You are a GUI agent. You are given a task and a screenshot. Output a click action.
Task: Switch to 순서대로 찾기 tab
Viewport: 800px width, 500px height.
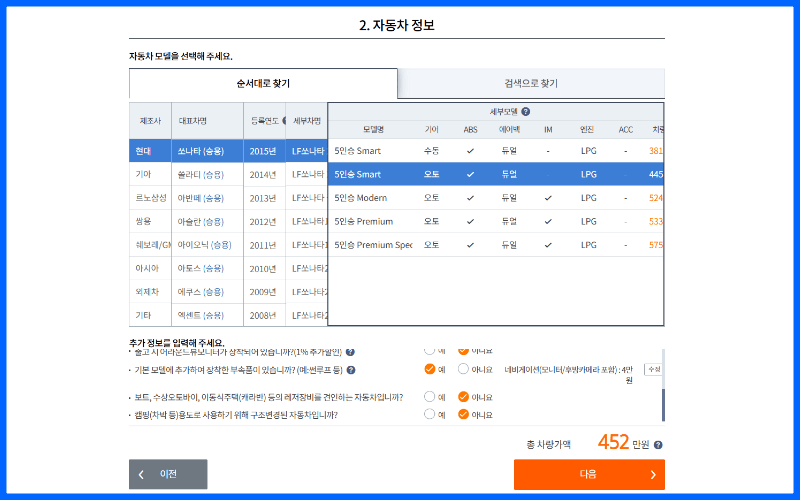(263, 83)
